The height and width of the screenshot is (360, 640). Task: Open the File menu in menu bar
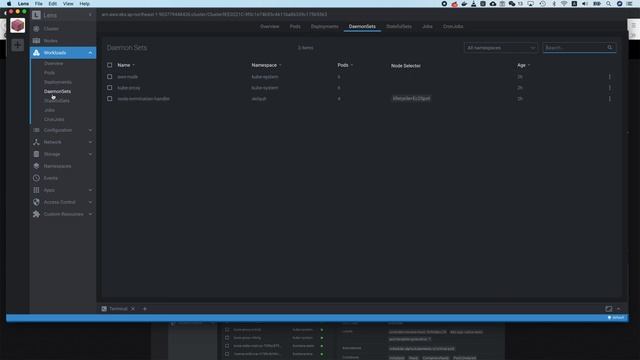[x=39, y=4]
